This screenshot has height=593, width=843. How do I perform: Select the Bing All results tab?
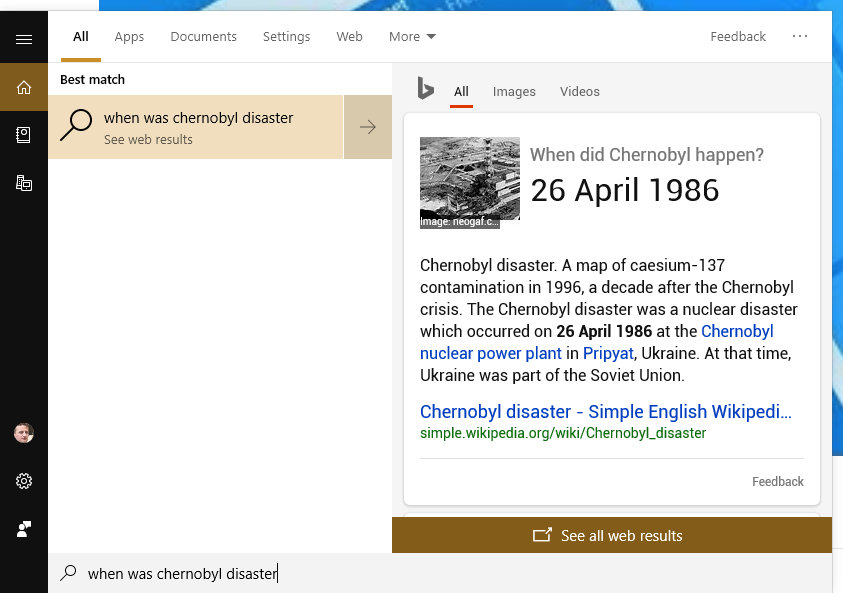[x=461, y=91]
